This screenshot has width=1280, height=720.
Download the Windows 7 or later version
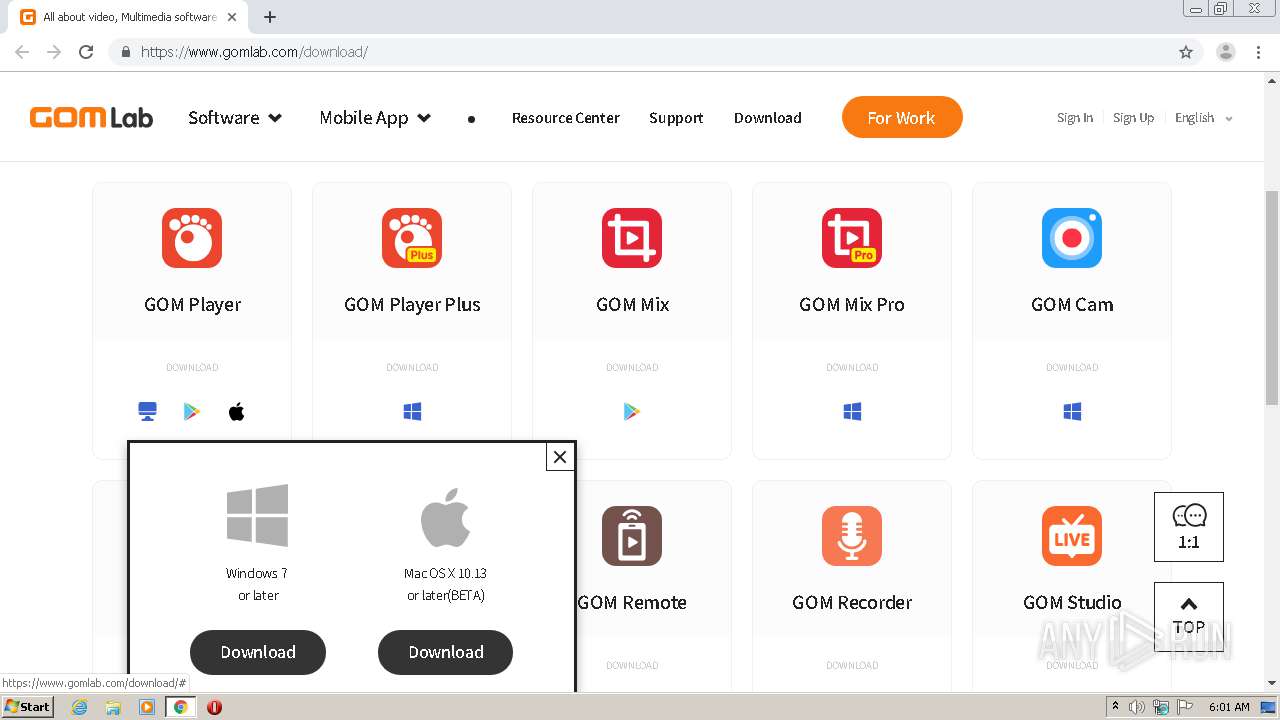258,652
